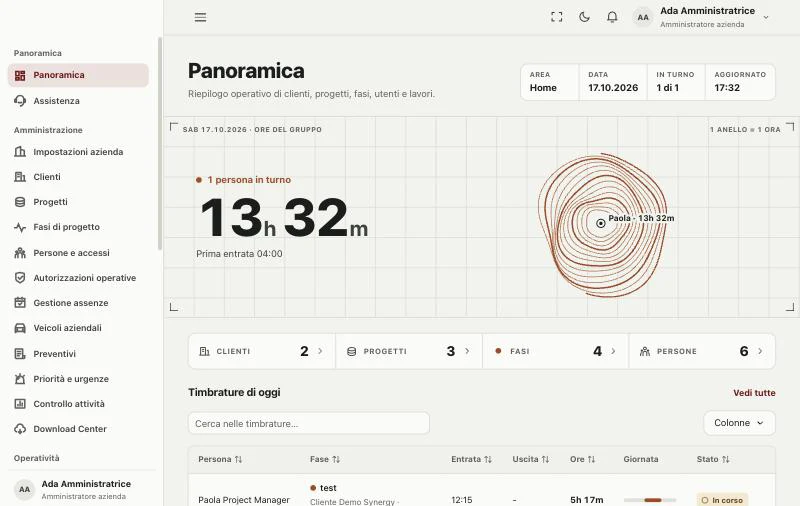The height and width of the screenshot is (506, 800).
Task: Sort table by Stato column
Action: pyautogui.click(x=713, y=459)
